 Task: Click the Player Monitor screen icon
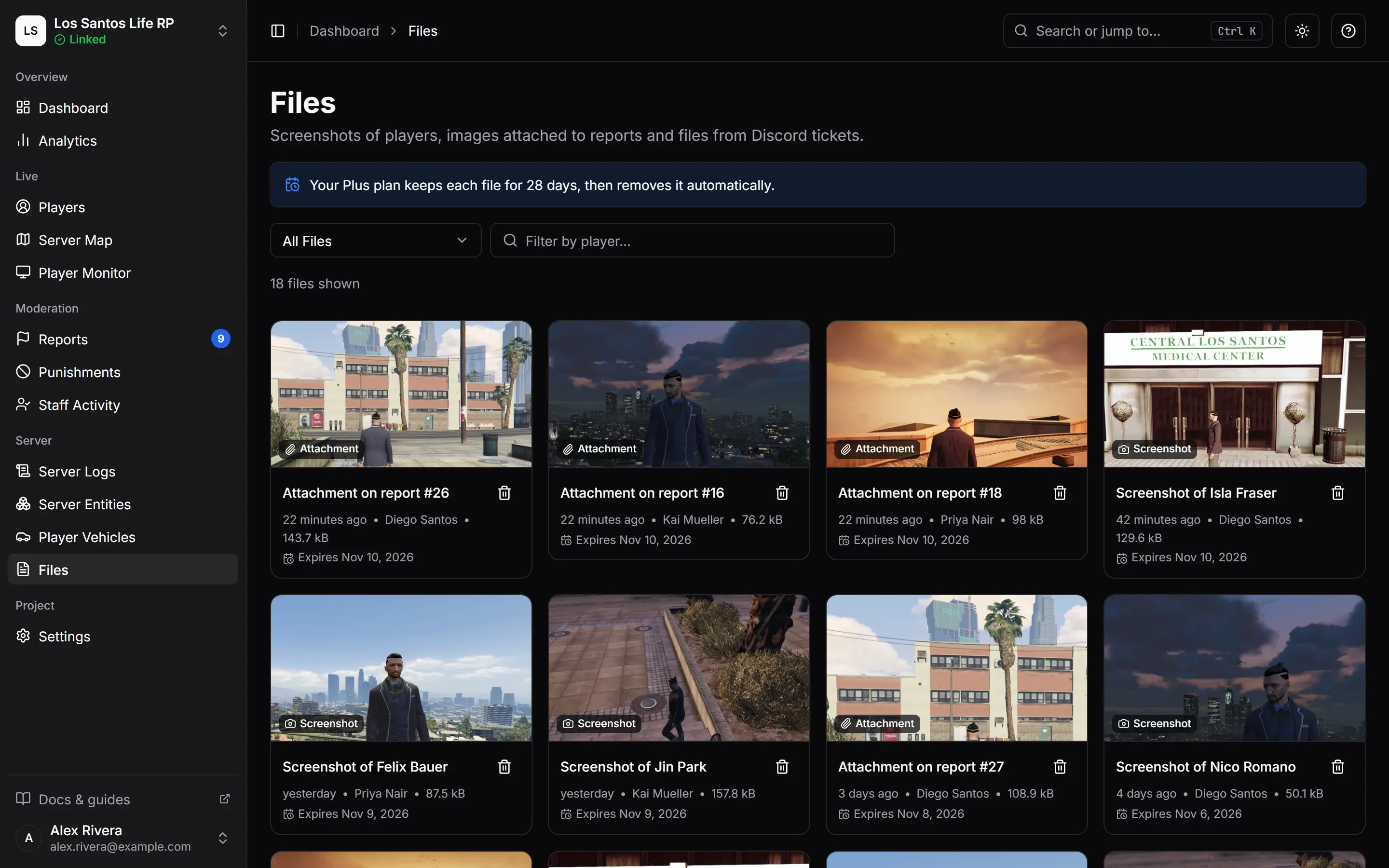pyautogui.click(x=23, y=272)
